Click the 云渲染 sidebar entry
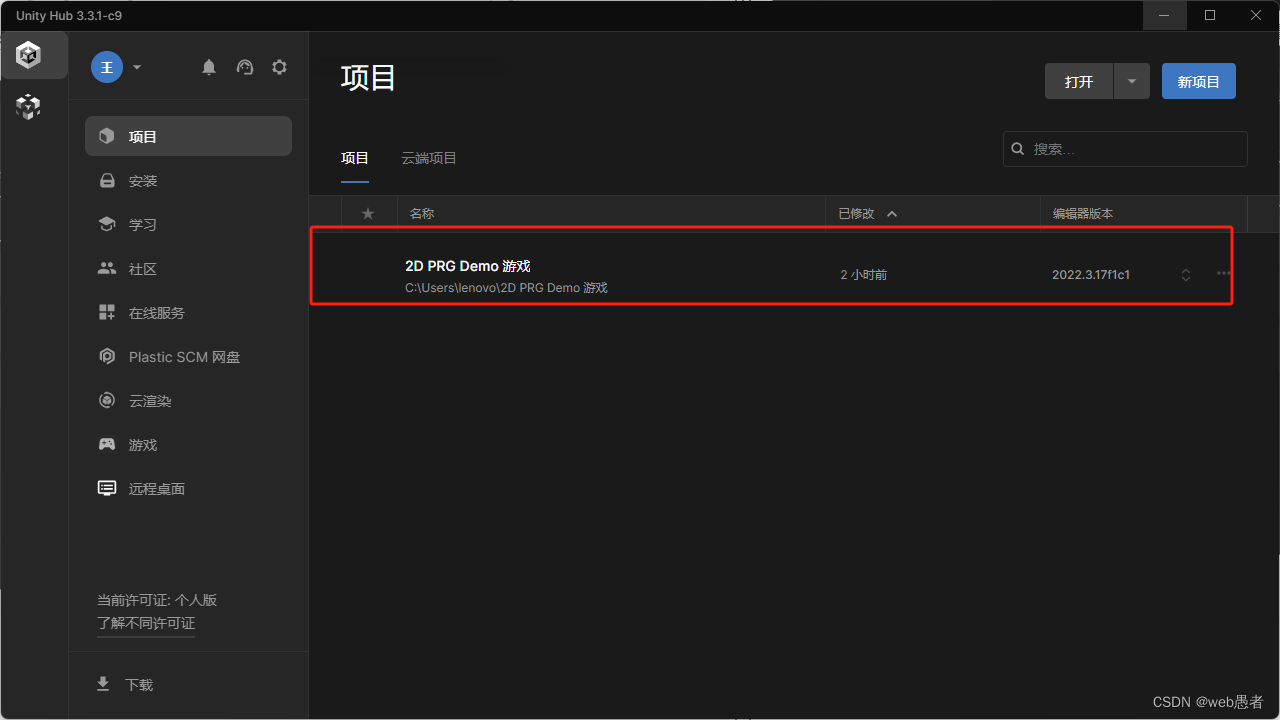 188,401
